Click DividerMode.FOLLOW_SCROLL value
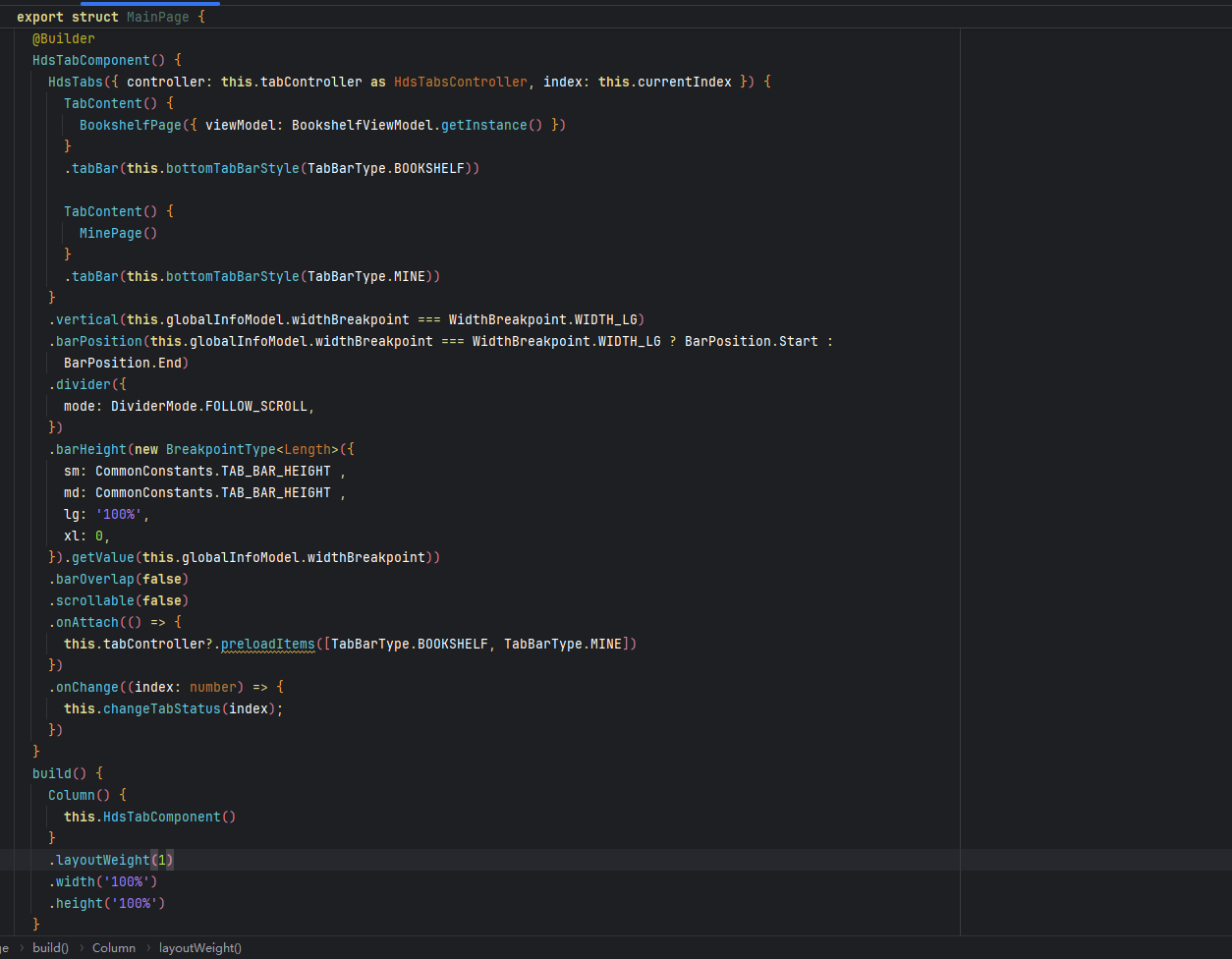 pos(209,406)
